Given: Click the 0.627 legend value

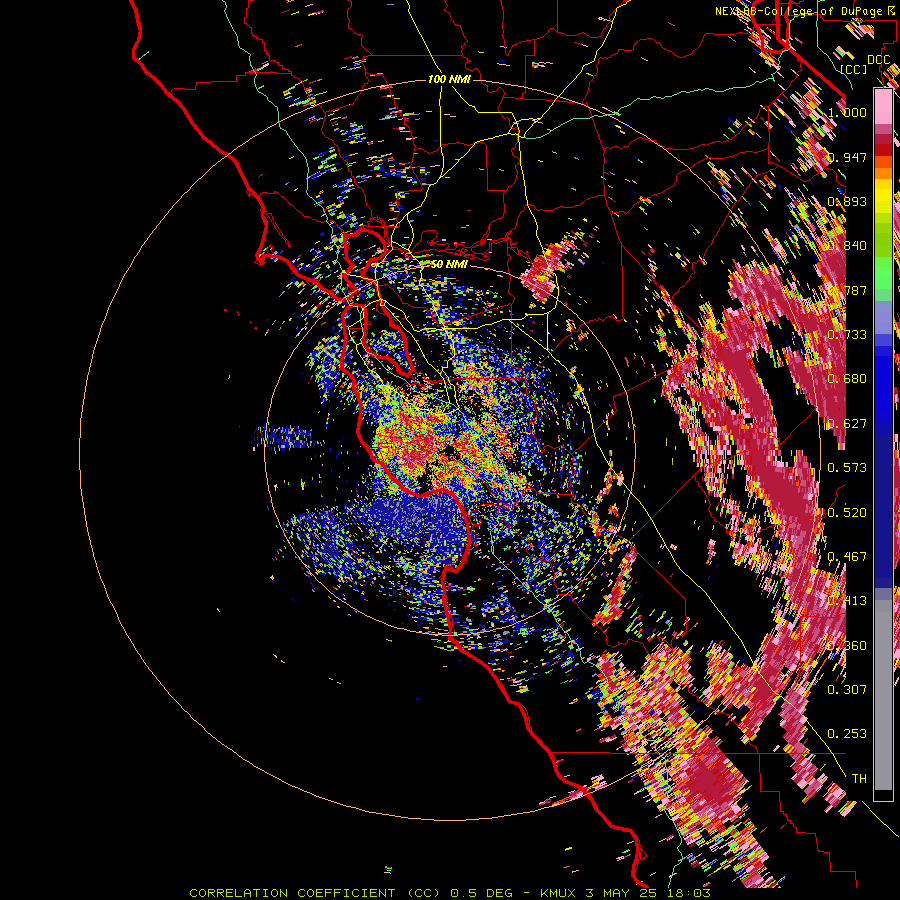Looking at the screenshot, I should (x=847, y=424).
